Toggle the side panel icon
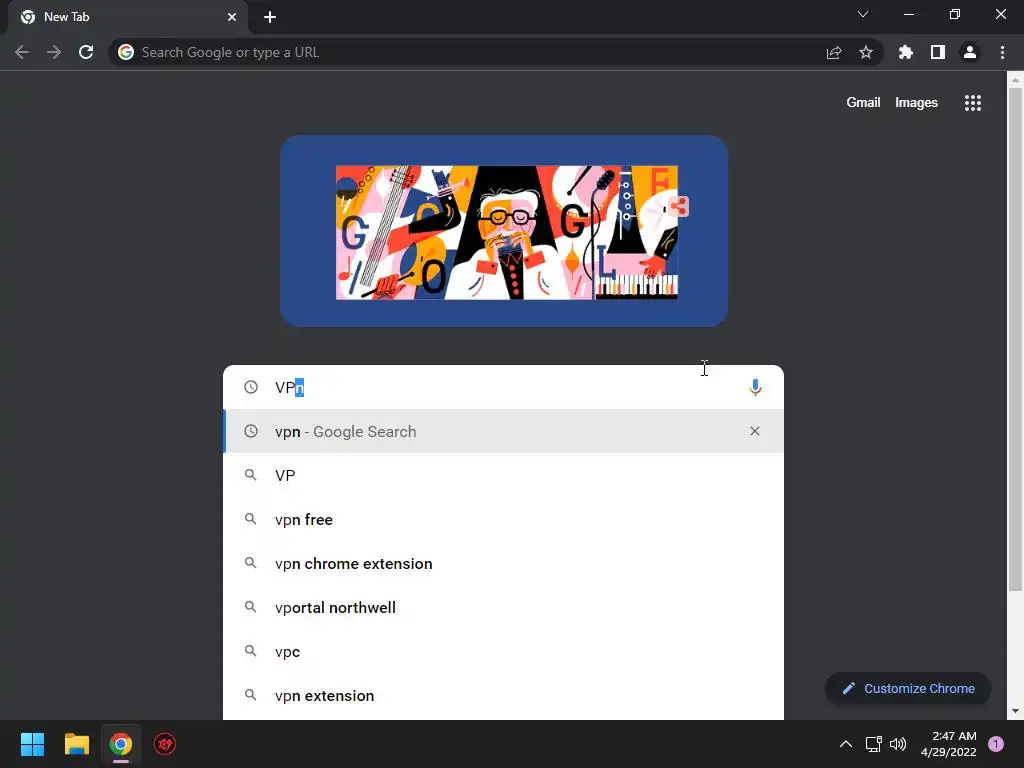This screenshot has height=768, width=1024. (x=938, y=52)
